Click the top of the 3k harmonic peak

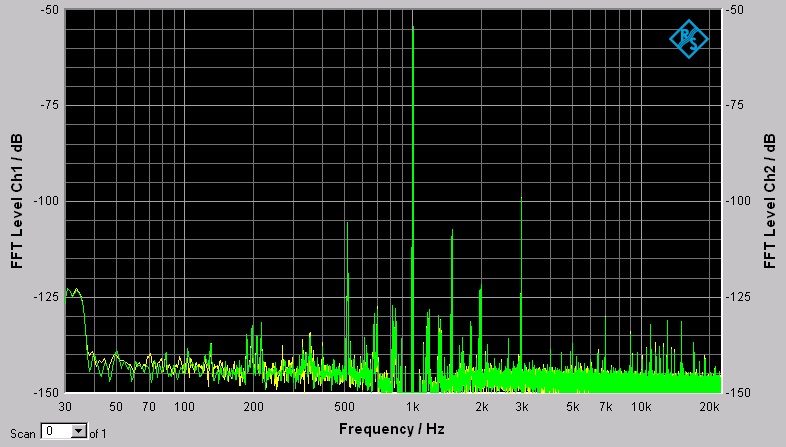(x=521, y=199)
